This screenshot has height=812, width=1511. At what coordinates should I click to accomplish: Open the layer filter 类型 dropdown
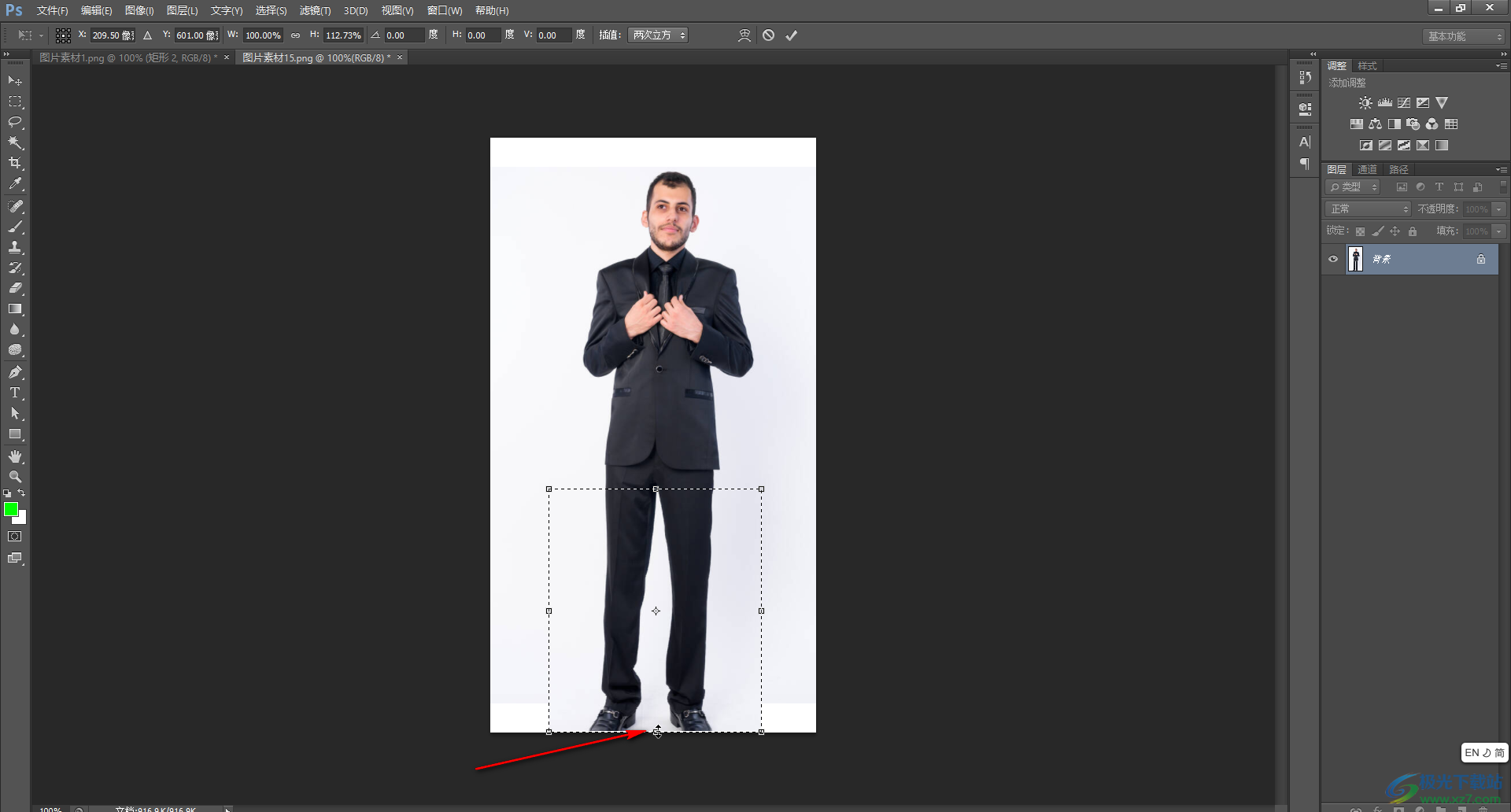click(1353, 187)
